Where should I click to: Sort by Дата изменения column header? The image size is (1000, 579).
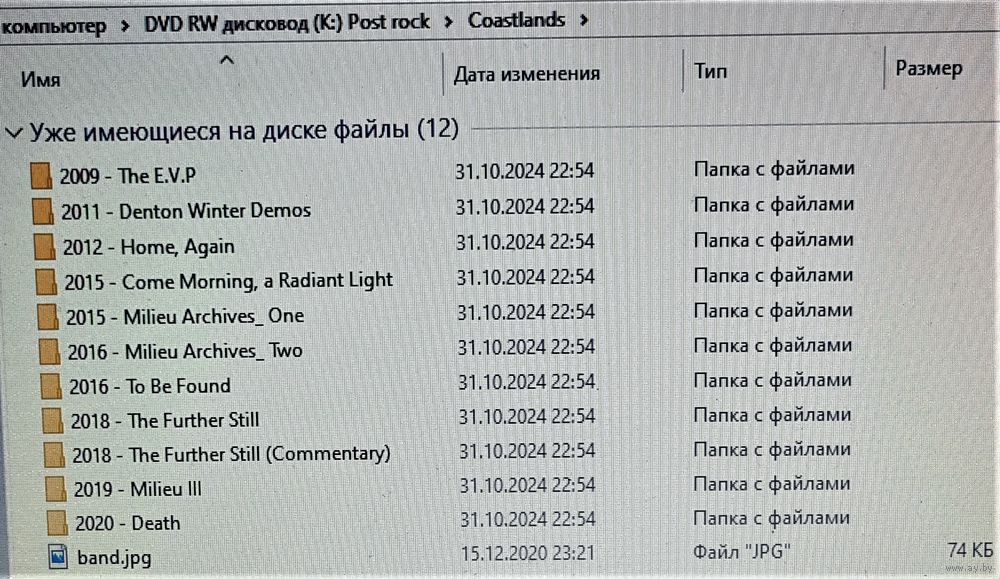coord(527,74)
